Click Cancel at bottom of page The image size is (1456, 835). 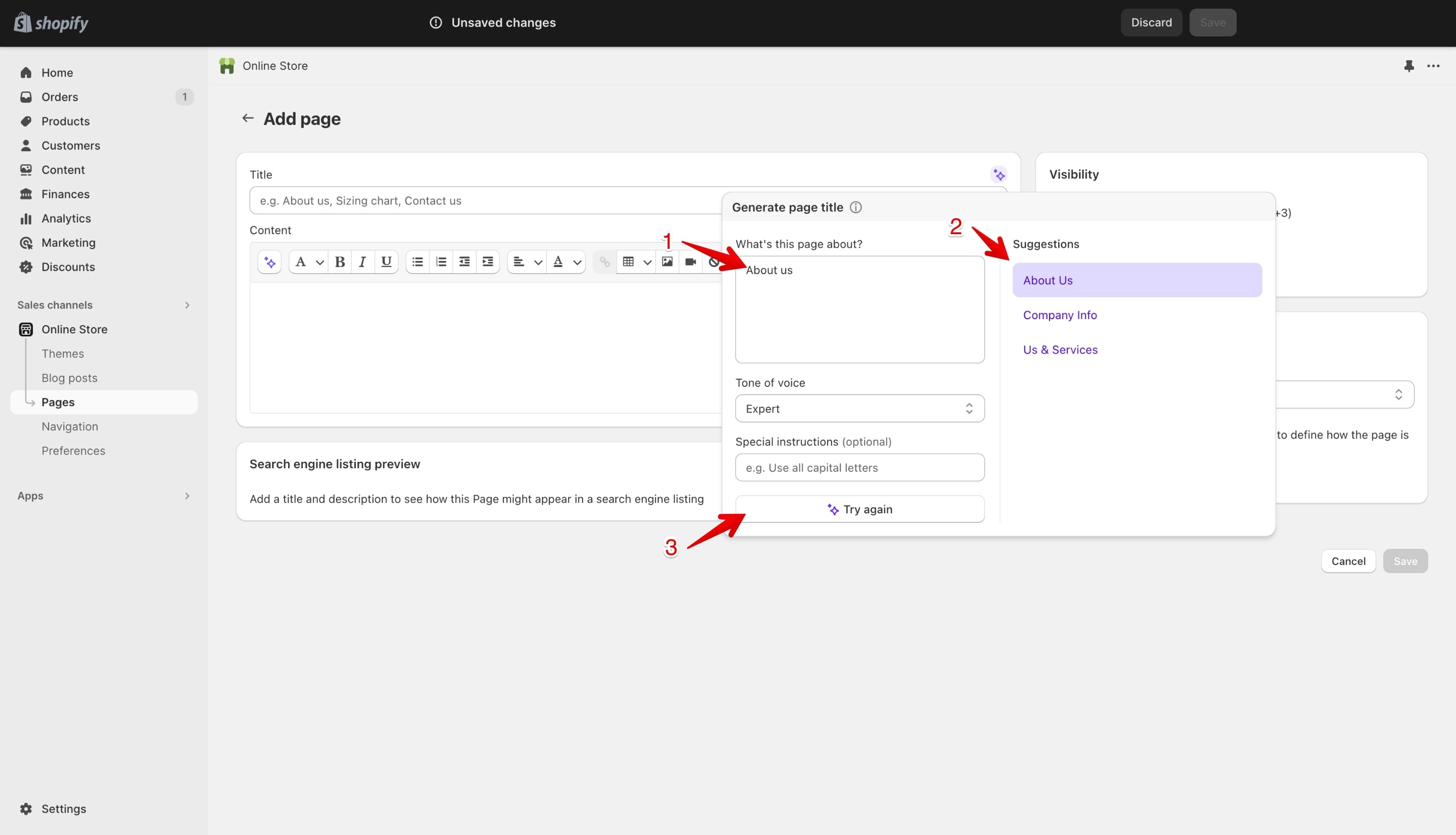1348,561
